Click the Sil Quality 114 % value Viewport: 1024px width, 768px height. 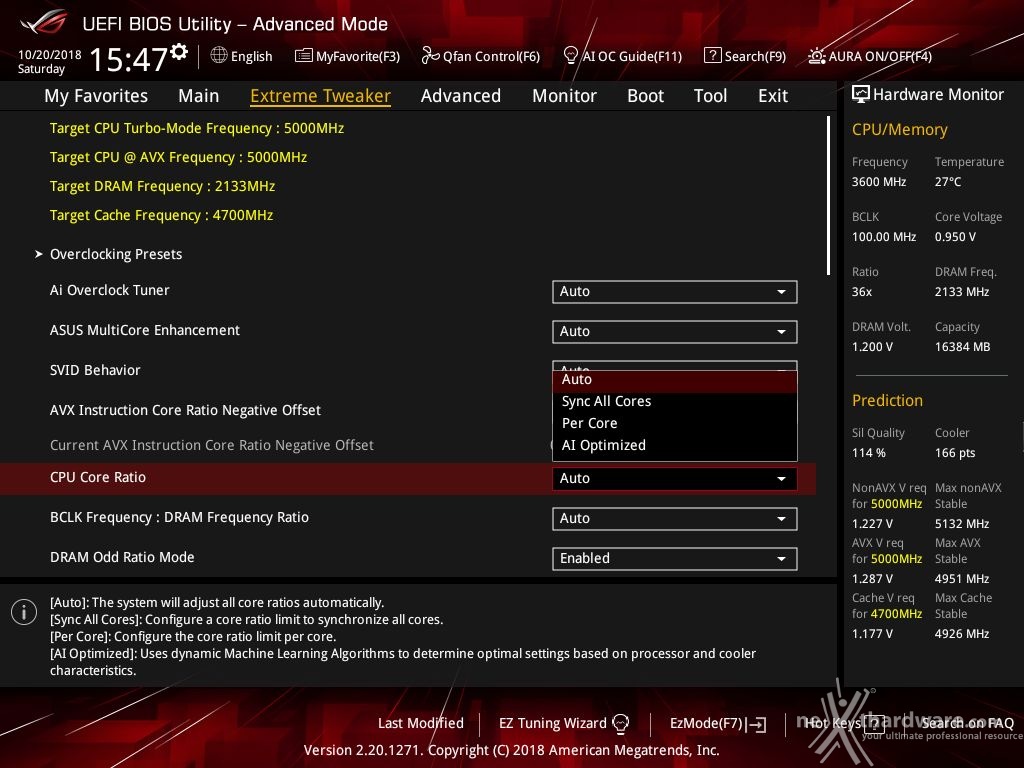(x=869, y=453)
